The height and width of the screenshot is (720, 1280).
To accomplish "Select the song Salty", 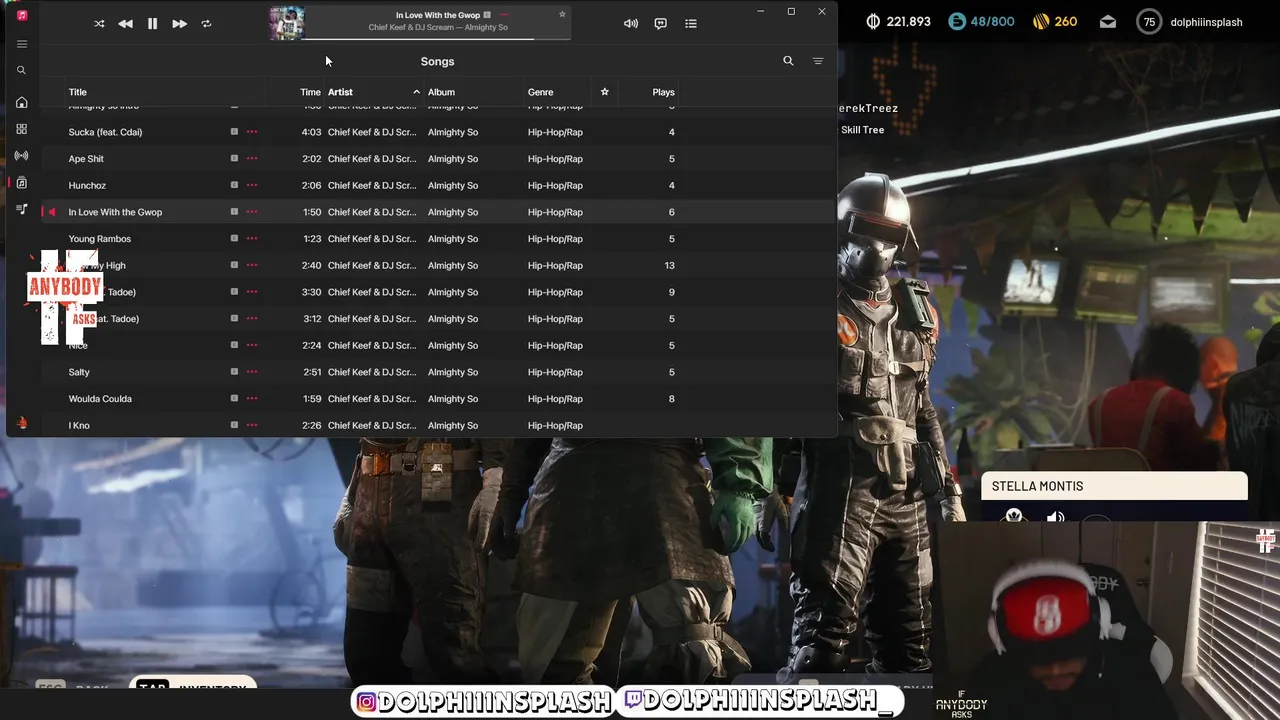I will point(79,372).
